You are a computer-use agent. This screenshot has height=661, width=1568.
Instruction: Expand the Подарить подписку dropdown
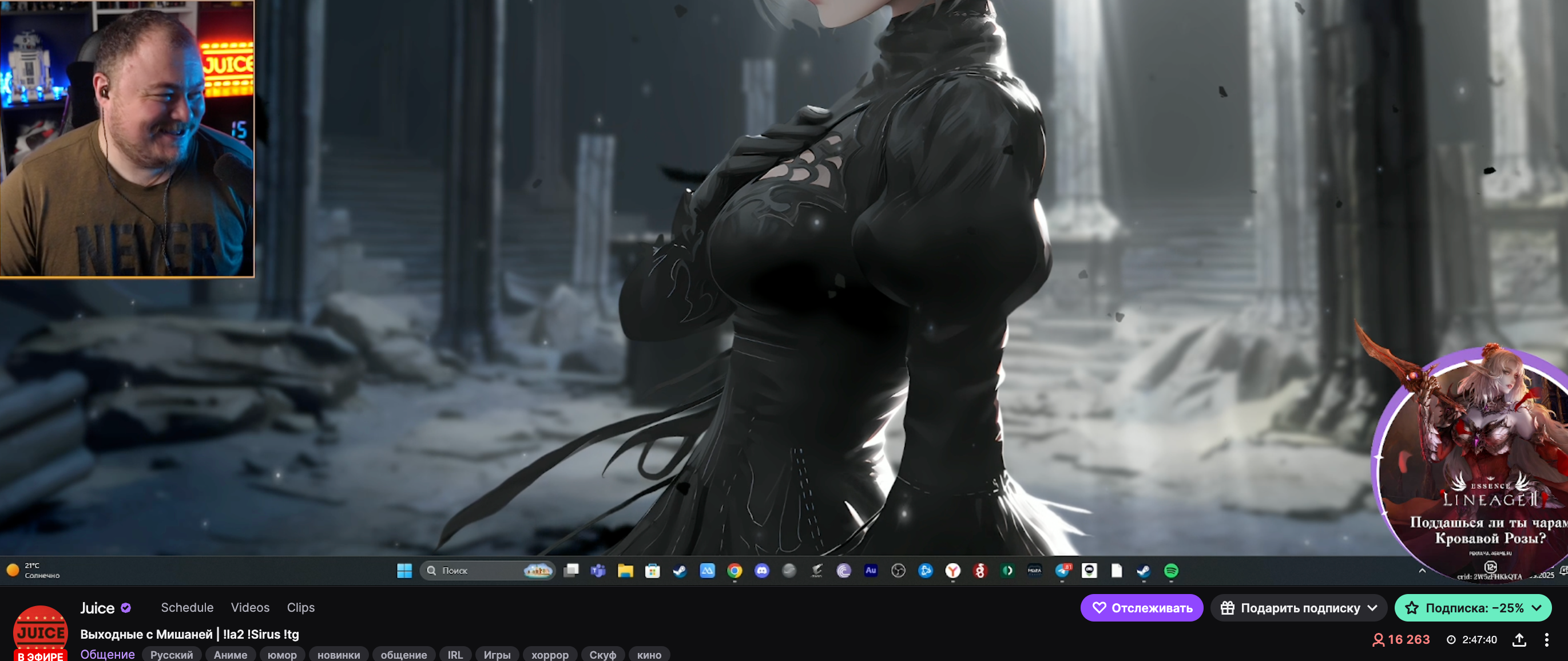point(1372,608)
